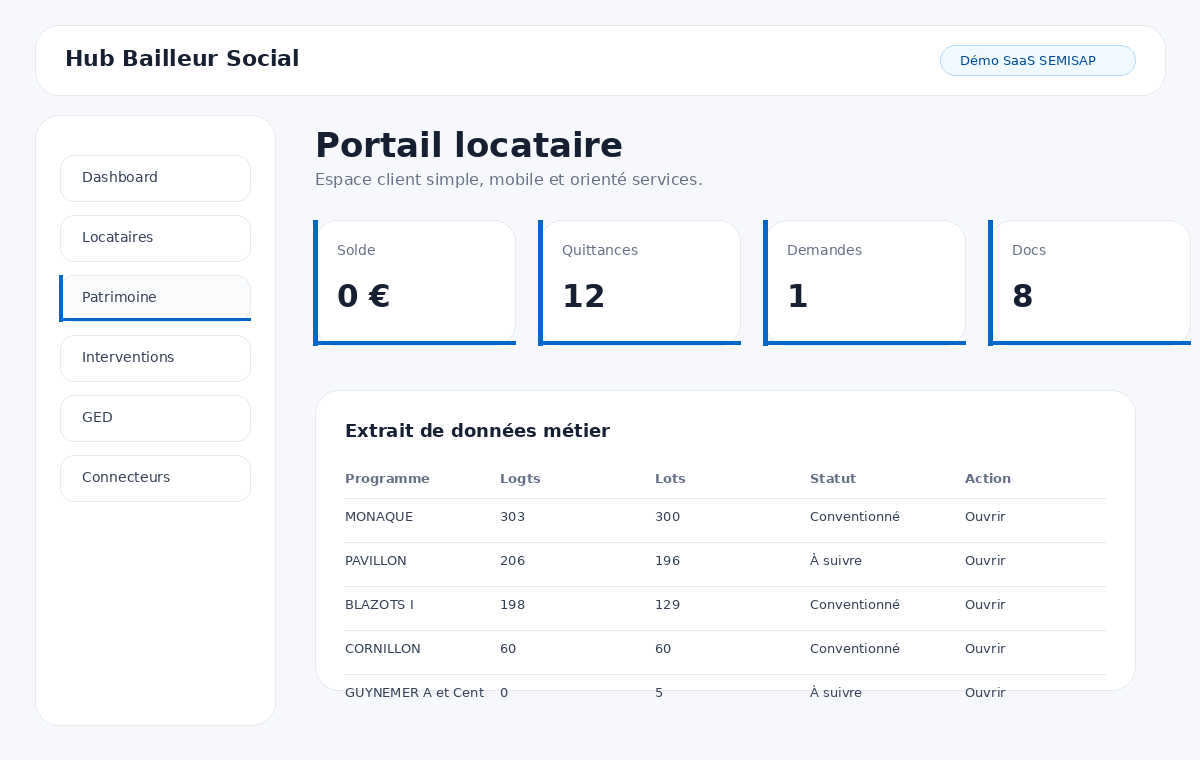The image size is (1200, 760).
Task: Click Ouvrir for BLAZOTS I
Action: (985, 605)
